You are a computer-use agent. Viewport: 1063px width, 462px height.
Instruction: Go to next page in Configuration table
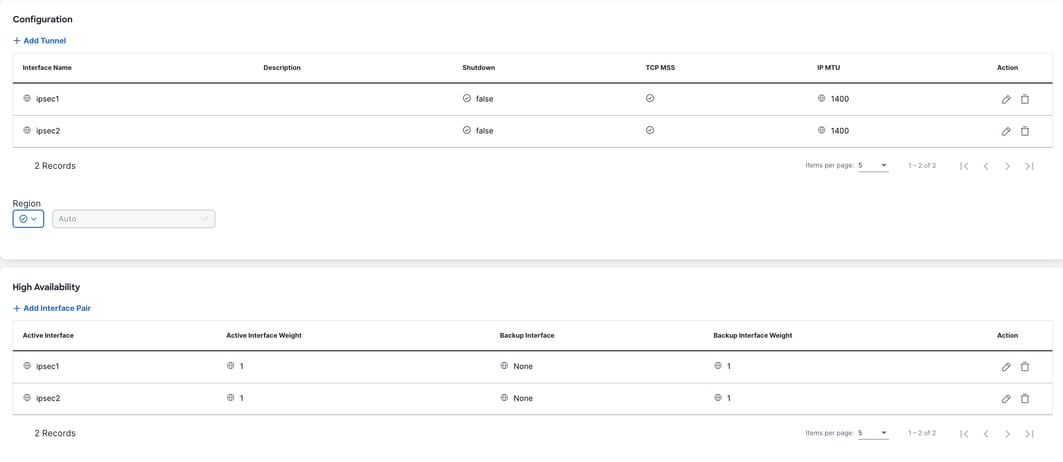(1007, 166)
